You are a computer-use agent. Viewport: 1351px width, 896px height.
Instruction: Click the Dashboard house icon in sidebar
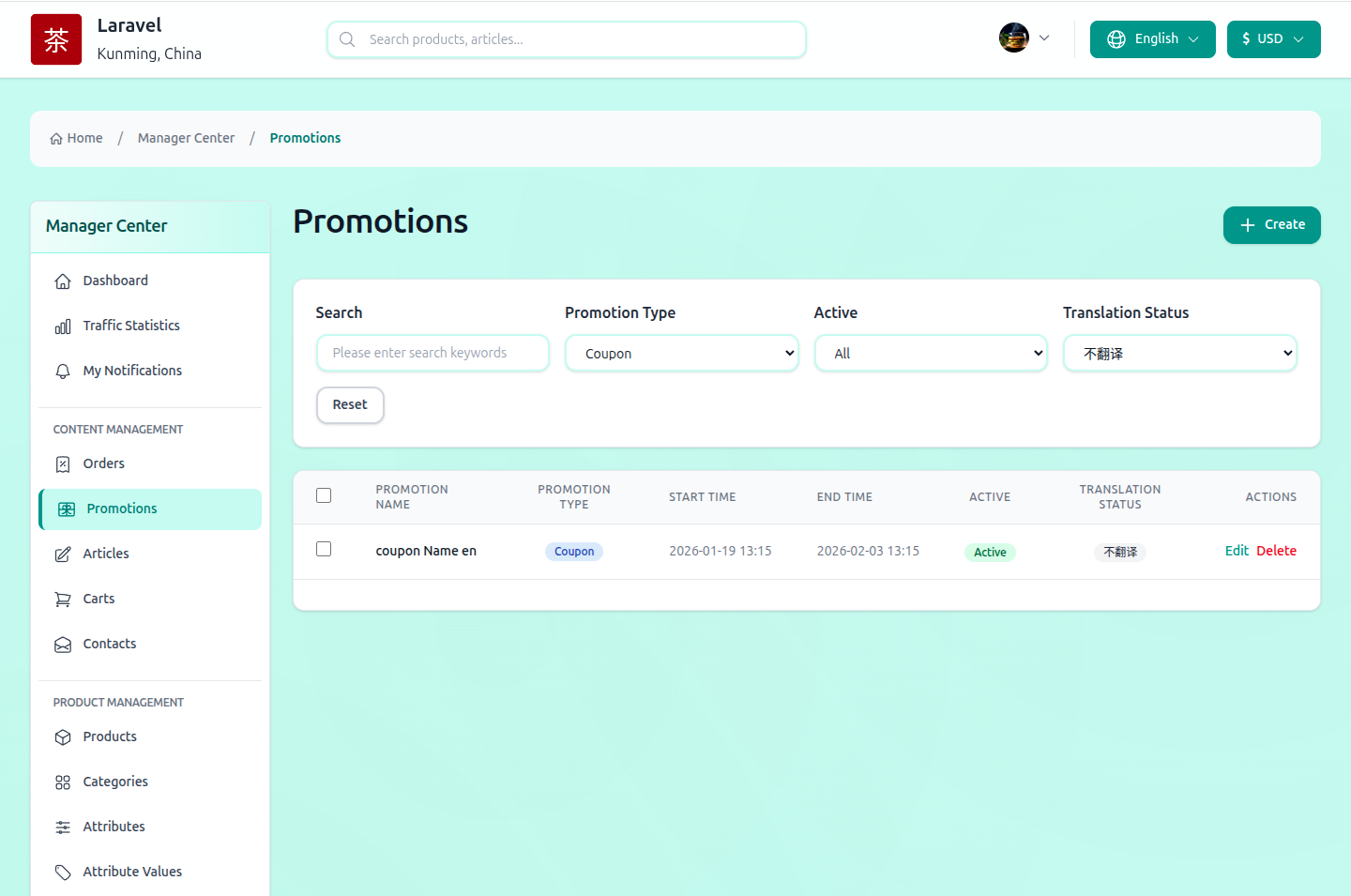(63, 281)
